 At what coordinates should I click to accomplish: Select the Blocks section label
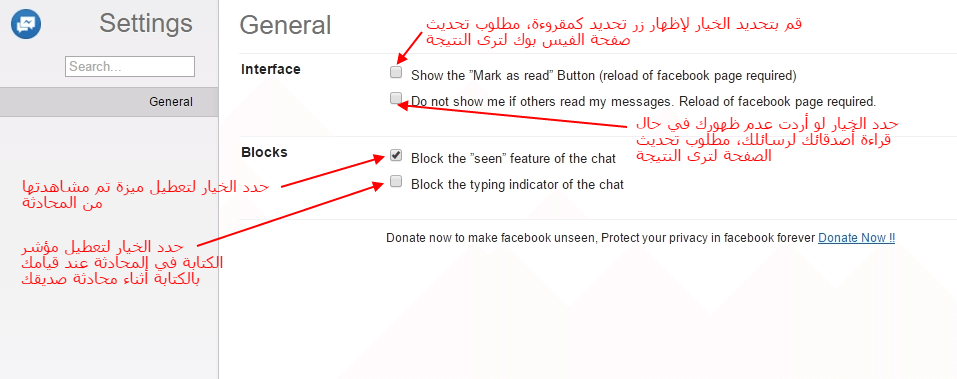click(264, 153)
